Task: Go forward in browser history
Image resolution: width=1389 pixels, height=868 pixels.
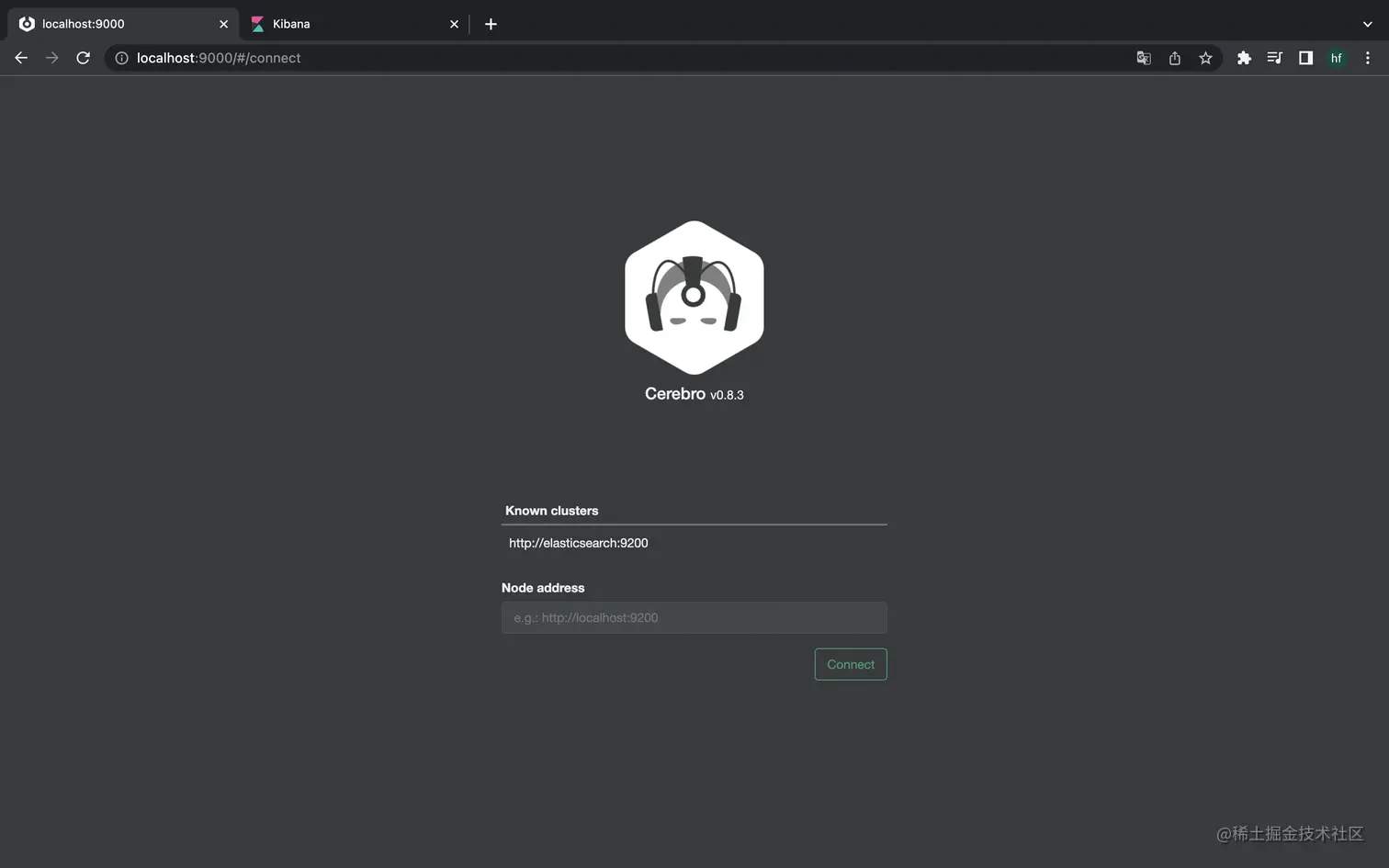Action: (52, 58)
